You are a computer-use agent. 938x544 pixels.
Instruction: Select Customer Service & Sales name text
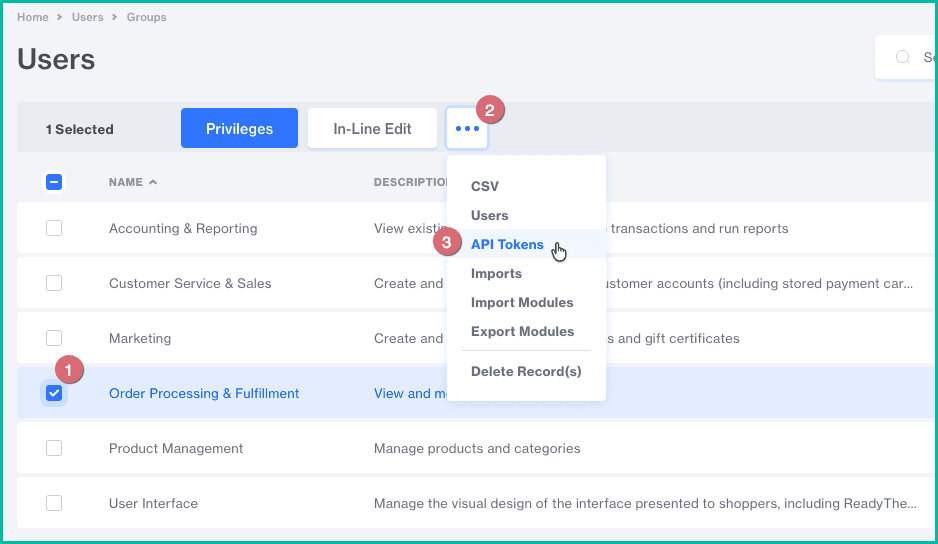[x=190, y=283]
